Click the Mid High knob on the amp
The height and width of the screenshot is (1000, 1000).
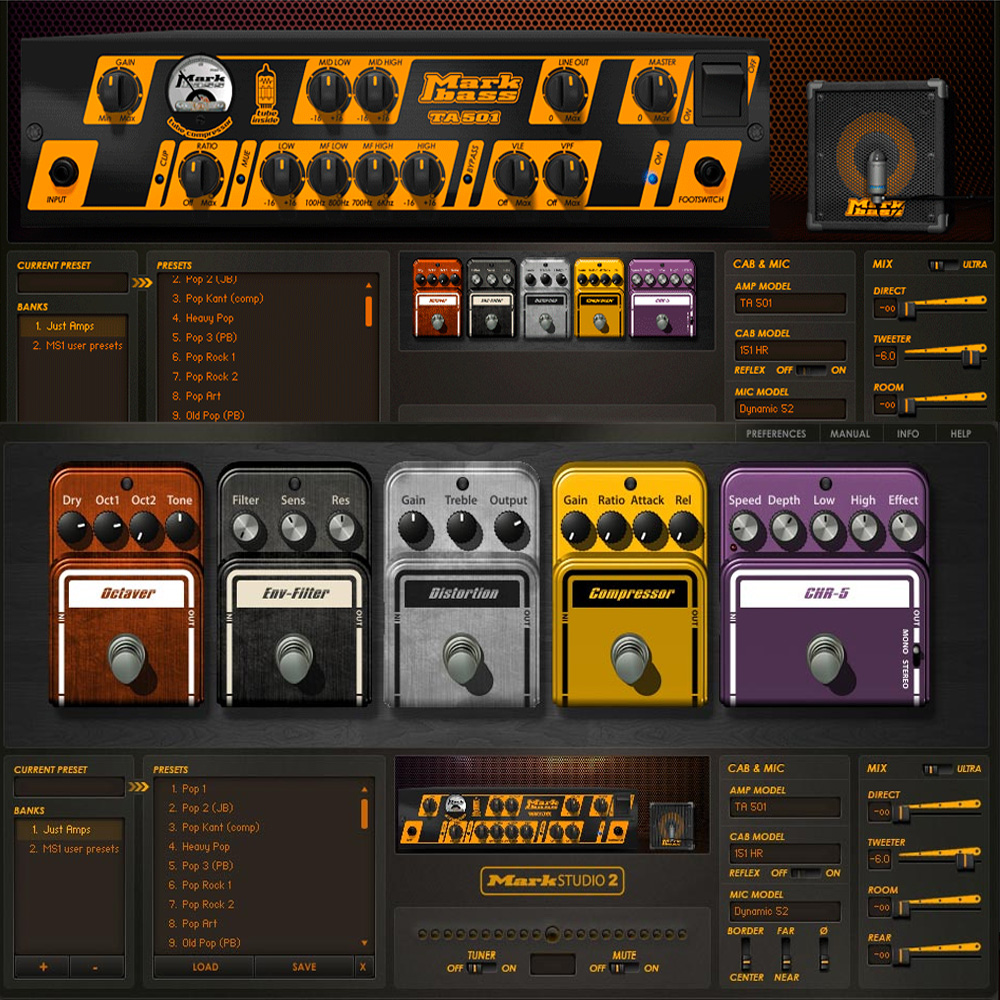[x=376, y=91]
